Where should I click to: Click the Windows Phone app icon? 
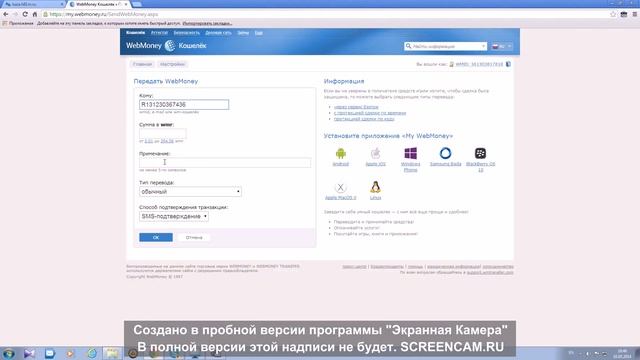click(410, 153)
